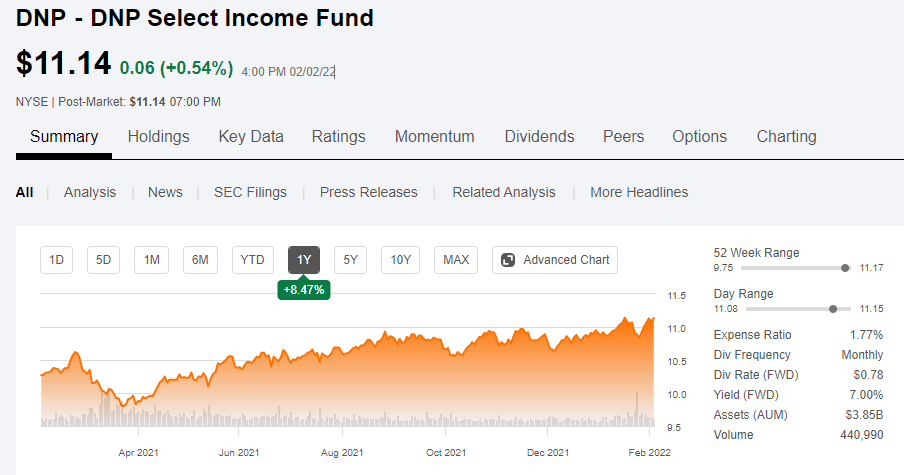Open the Holdings tab

coord(159,137)
